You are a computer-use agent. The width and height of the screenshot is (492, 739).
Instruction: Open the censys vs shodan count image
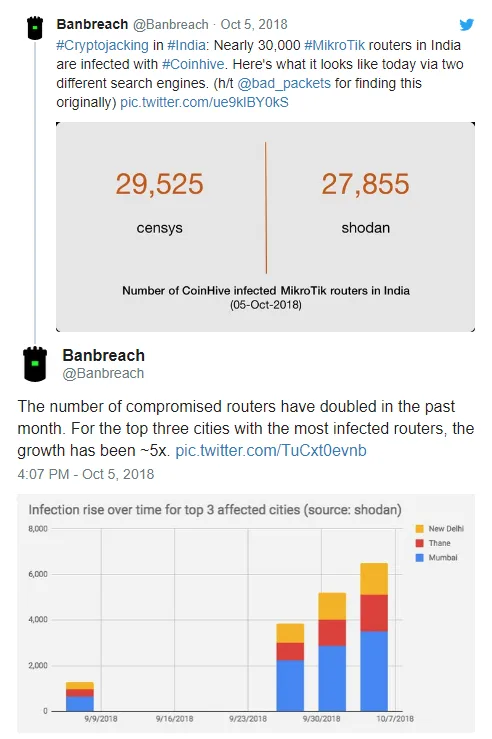265,227
